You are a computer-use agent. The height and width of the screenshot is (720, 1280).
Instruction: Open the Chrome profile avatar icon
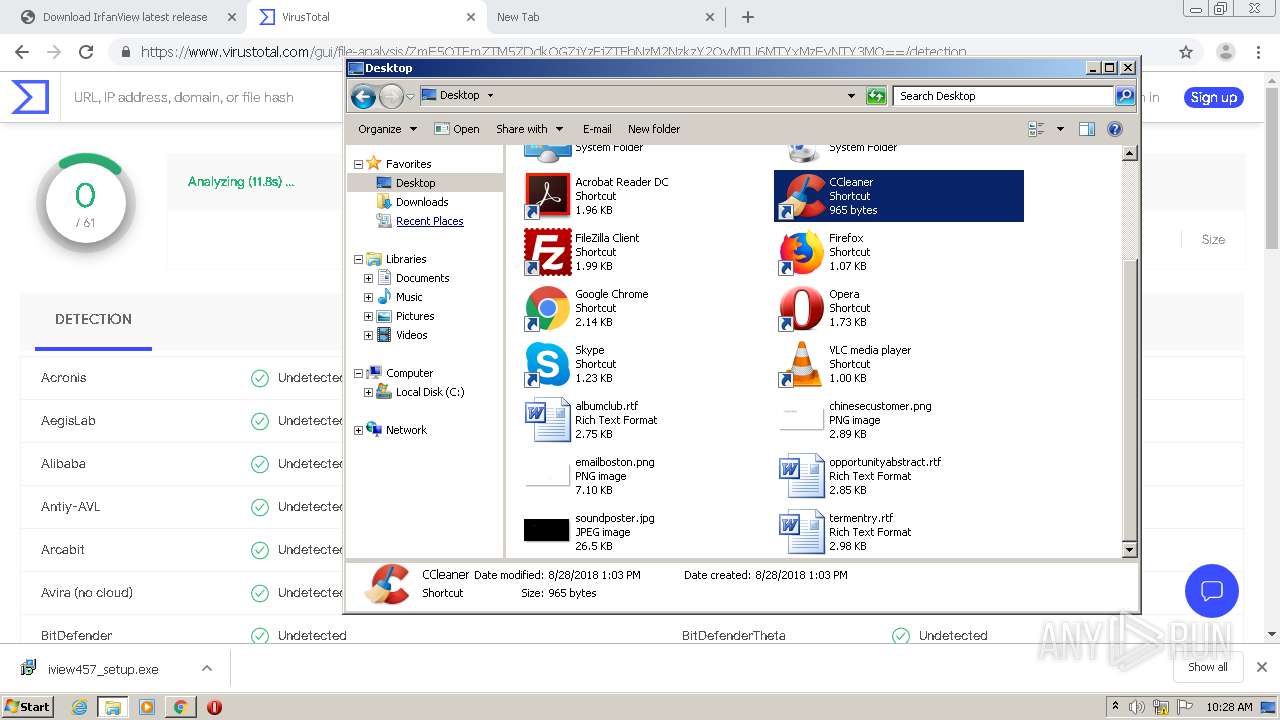1225,52
